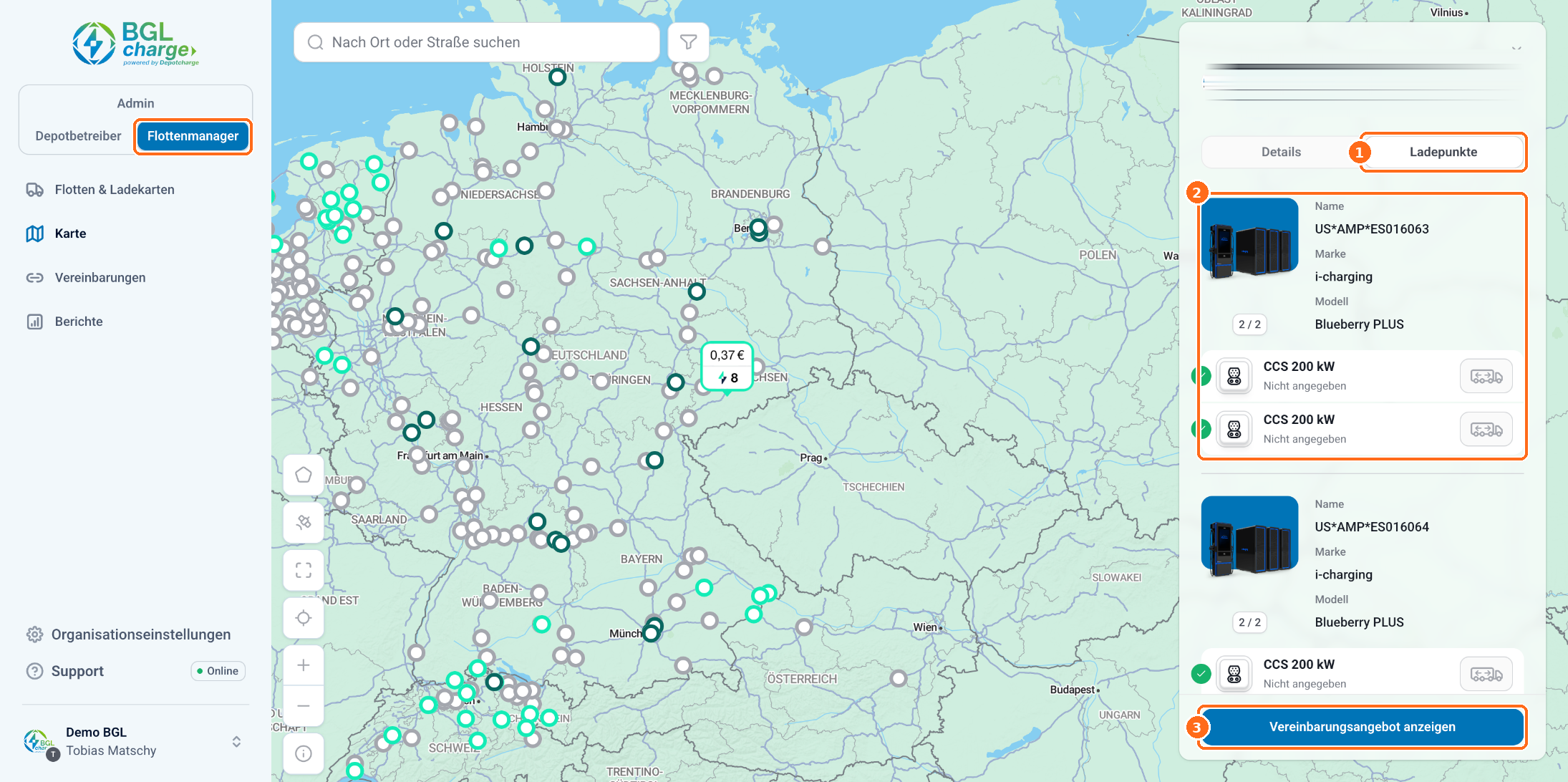The image size is (1568, 782).
Task: Open the 0,37 € price marker
Action: pyautogui.click(x=727, y=366)
